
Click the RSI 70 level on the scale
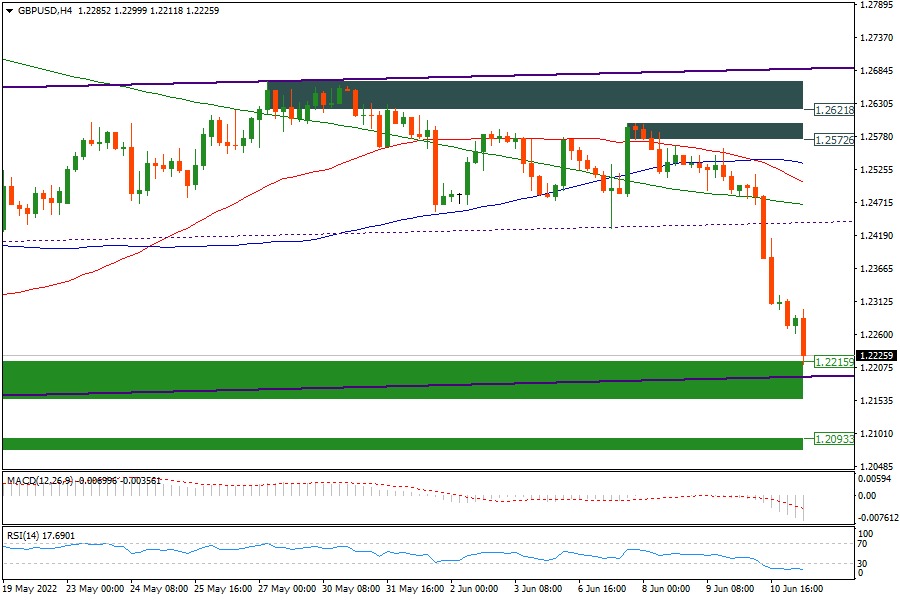click(x=866, y=545)
